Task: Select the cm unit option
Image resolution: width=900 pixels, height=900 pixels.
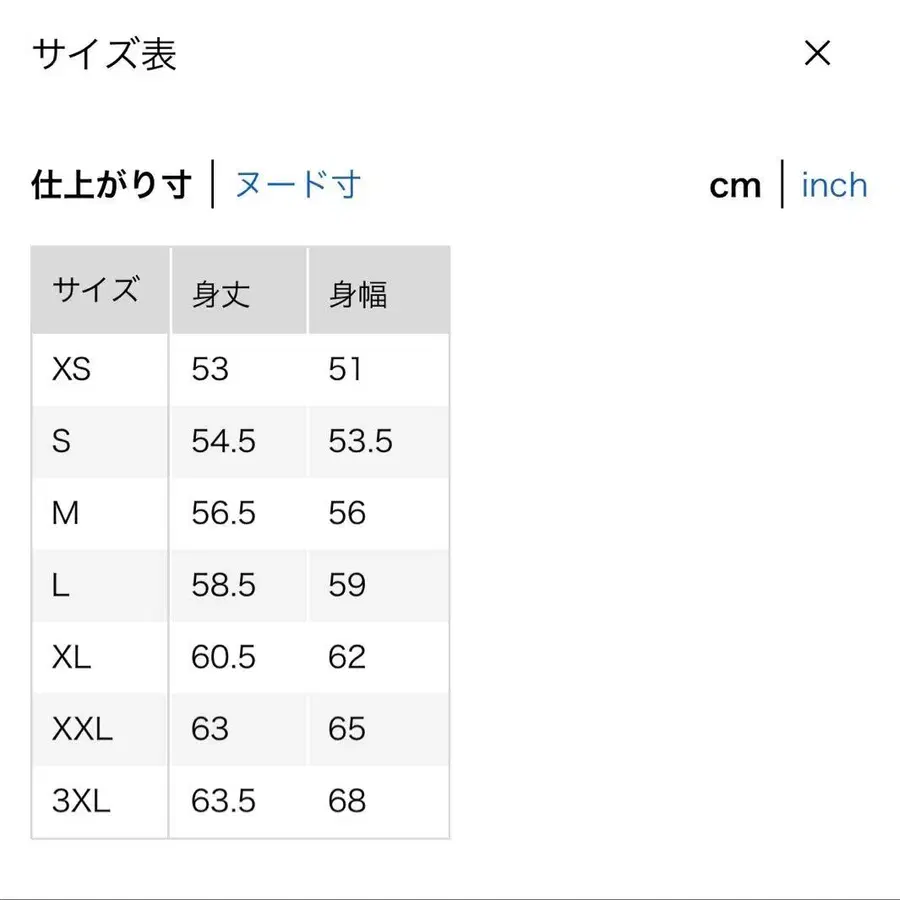Action: pos(736,184)
